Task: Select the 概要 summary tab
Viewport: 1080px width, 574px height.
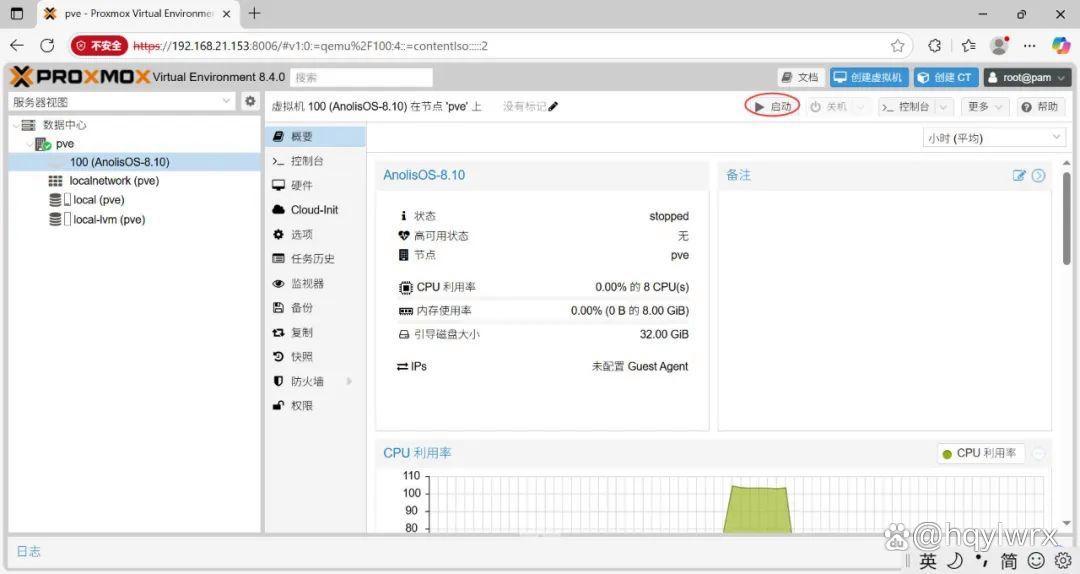Action: (x=315, y=136)
